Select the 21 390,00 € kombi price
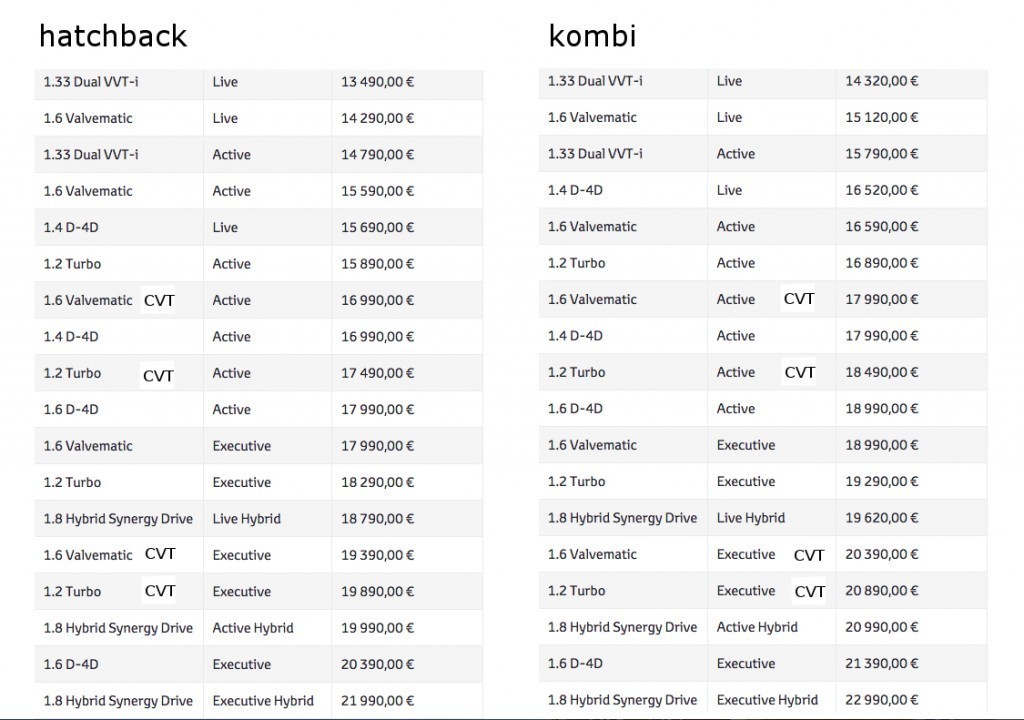This screenshot has width=1024, height=720. (882, 664)
